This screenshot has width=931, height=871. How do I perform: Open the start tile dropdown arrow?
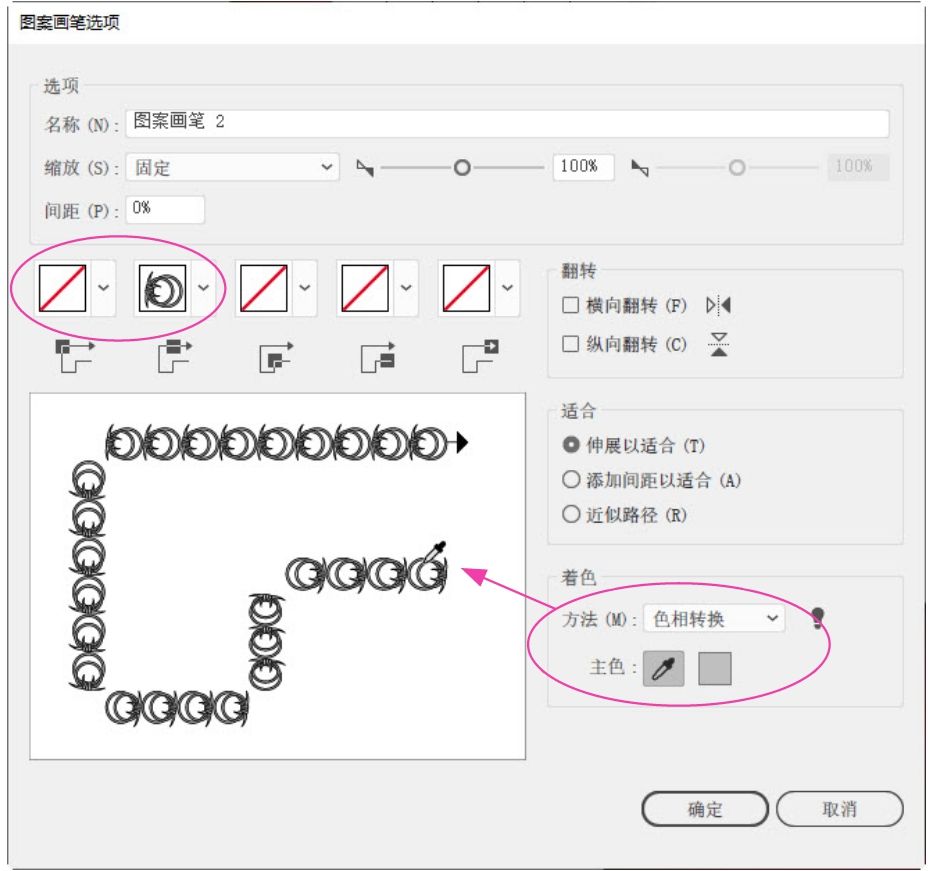(x=406, y=288)
